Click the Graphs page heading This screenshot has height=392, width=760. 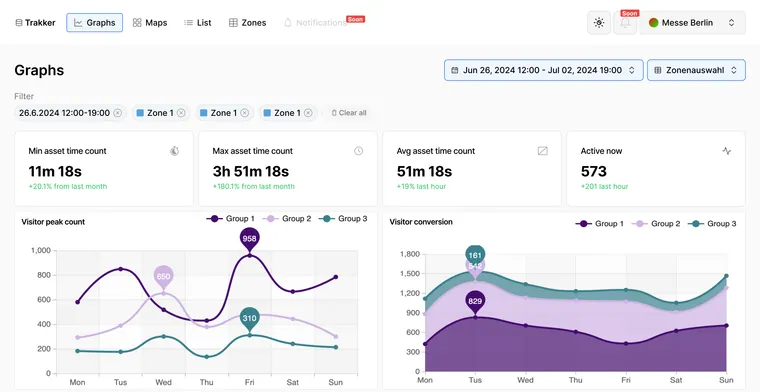tap(39, 70)
